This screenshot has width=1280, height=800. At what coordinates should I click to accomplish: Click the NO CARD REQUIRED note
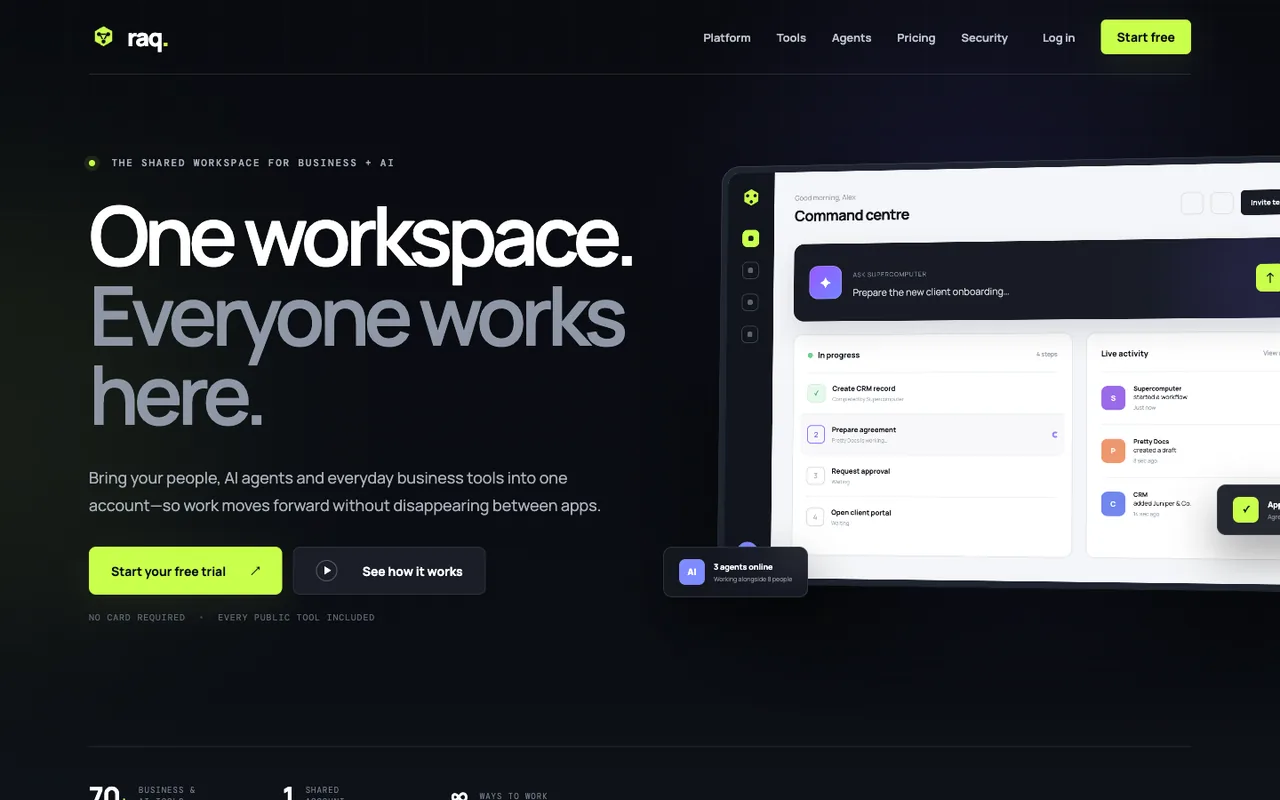tap(137, 618)
